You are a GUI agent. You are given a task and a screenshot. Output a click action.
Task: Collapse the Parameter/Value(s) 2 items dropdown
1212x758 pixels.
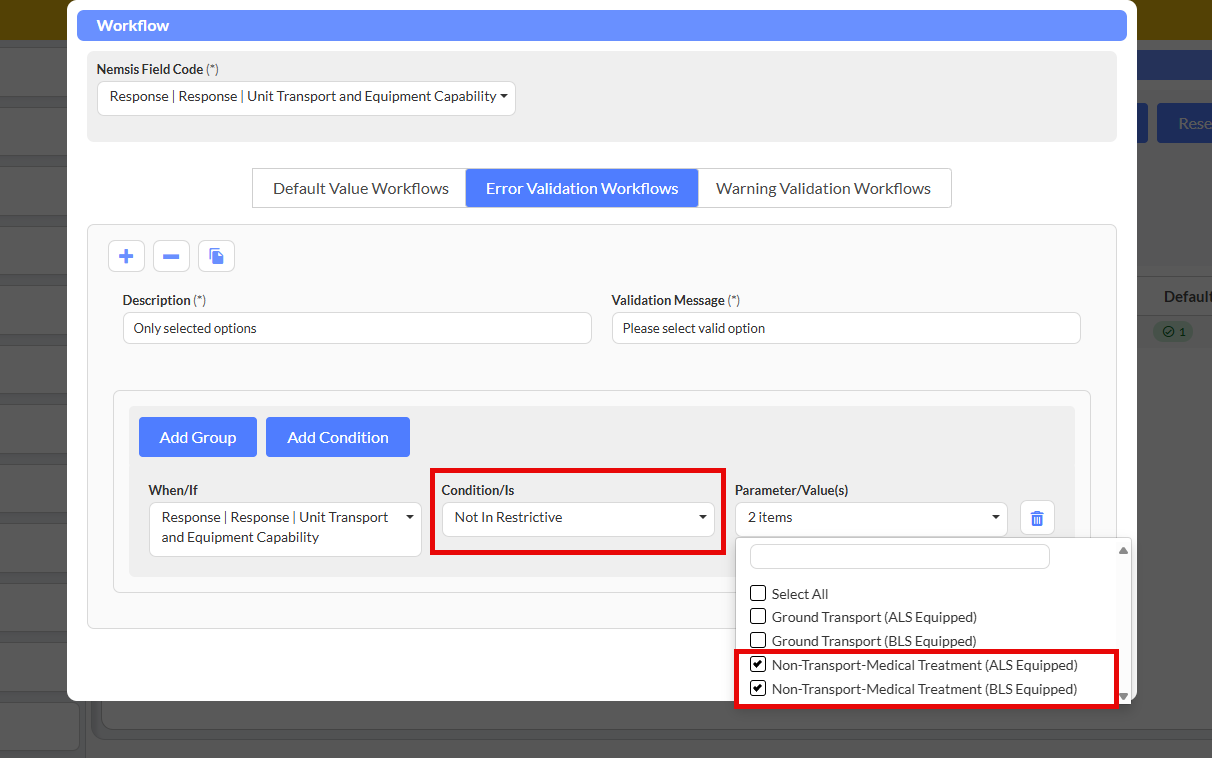871,518
